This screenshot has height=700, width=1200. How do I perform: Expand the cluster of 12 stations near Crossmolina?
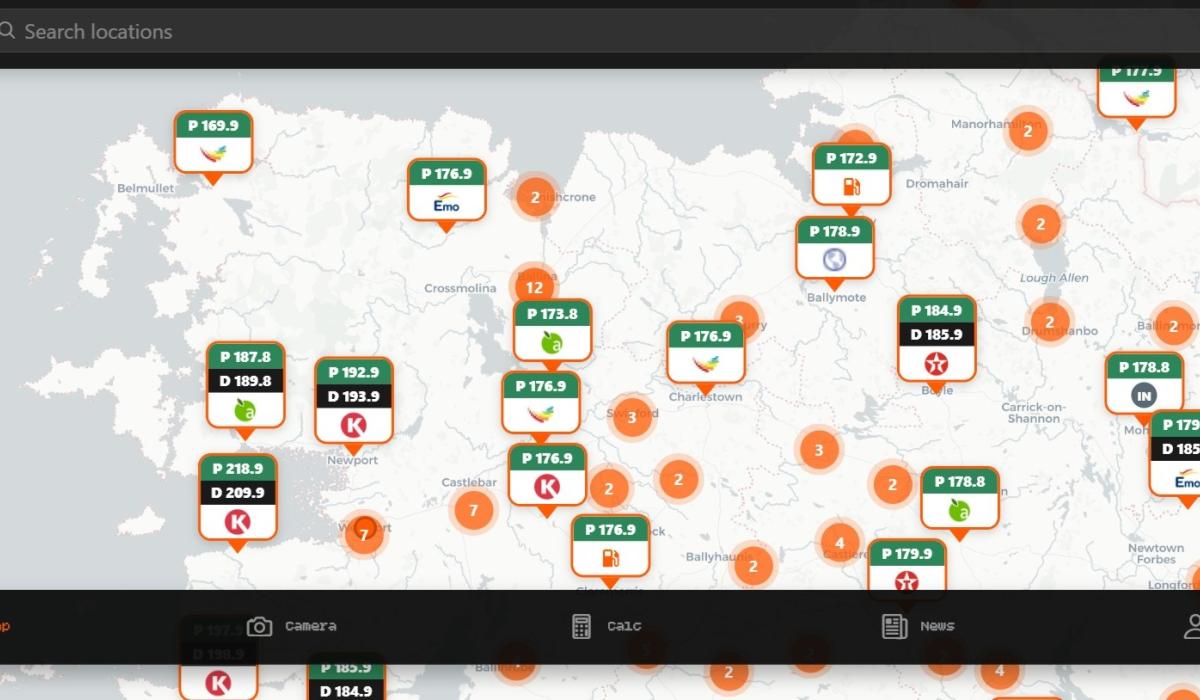534,285
